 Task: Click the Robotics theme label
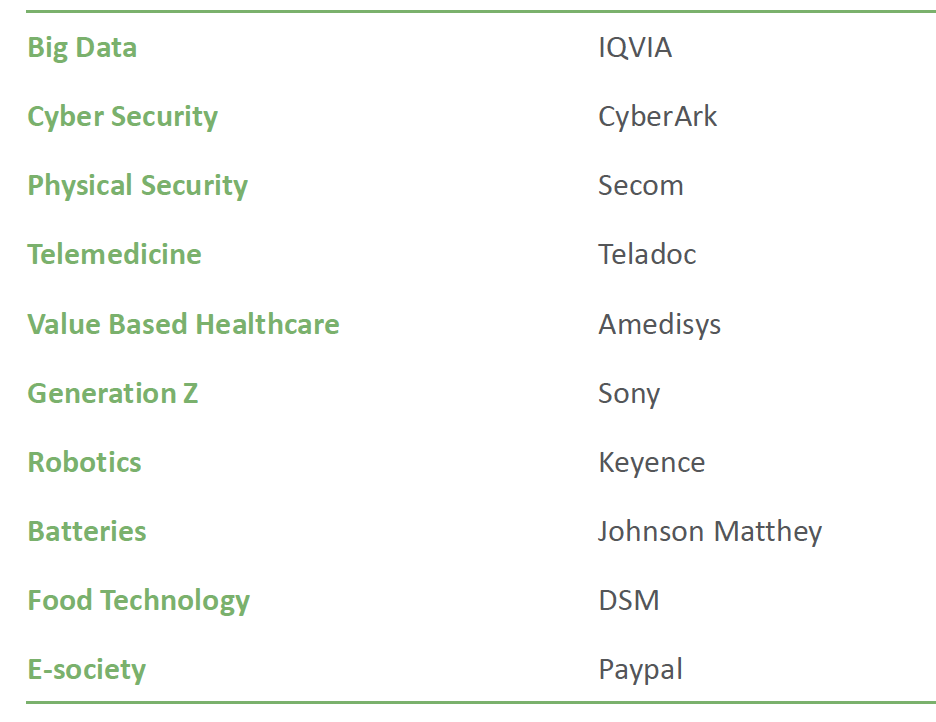tap(84, 462)
